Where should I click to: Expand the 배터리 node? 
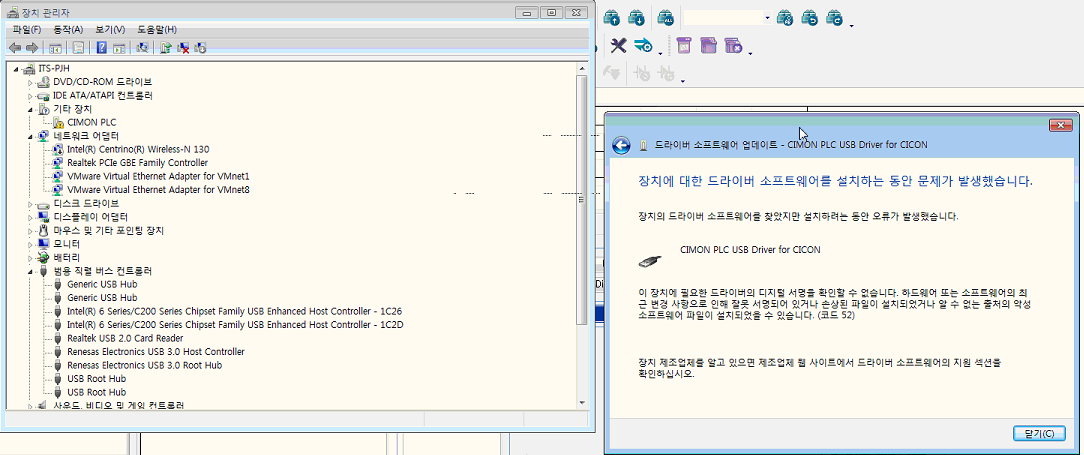[x=30, y=258]
